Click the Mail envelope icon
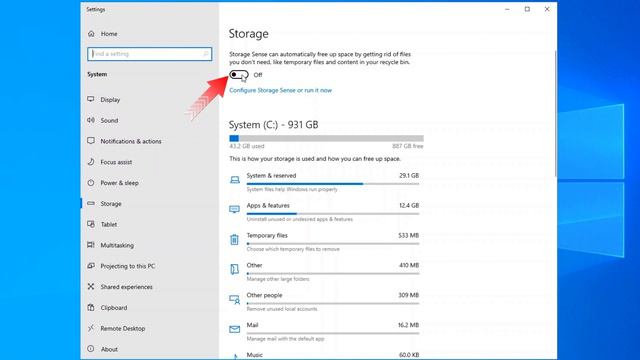This screenshot has height=360, width=640. 235,329
